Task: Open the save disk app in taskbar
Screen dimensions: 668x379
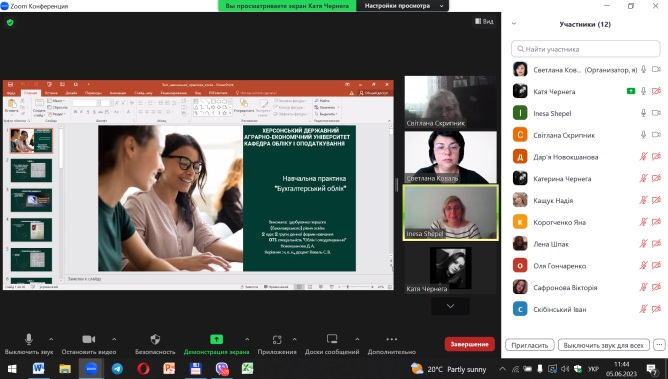Action: click(x=195, y=368)
